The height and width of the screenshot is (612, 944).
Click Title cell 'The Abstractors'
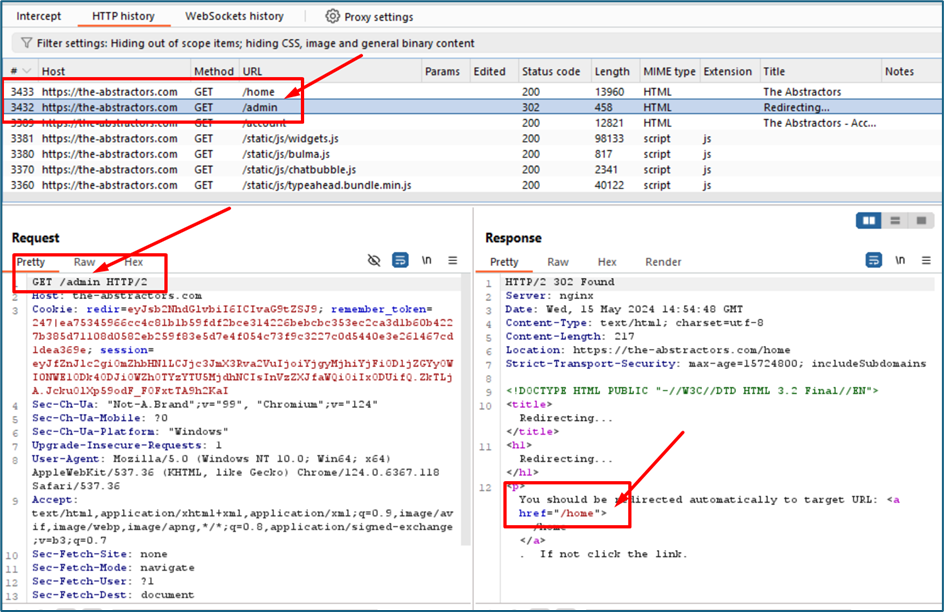(x=802, y=91)
